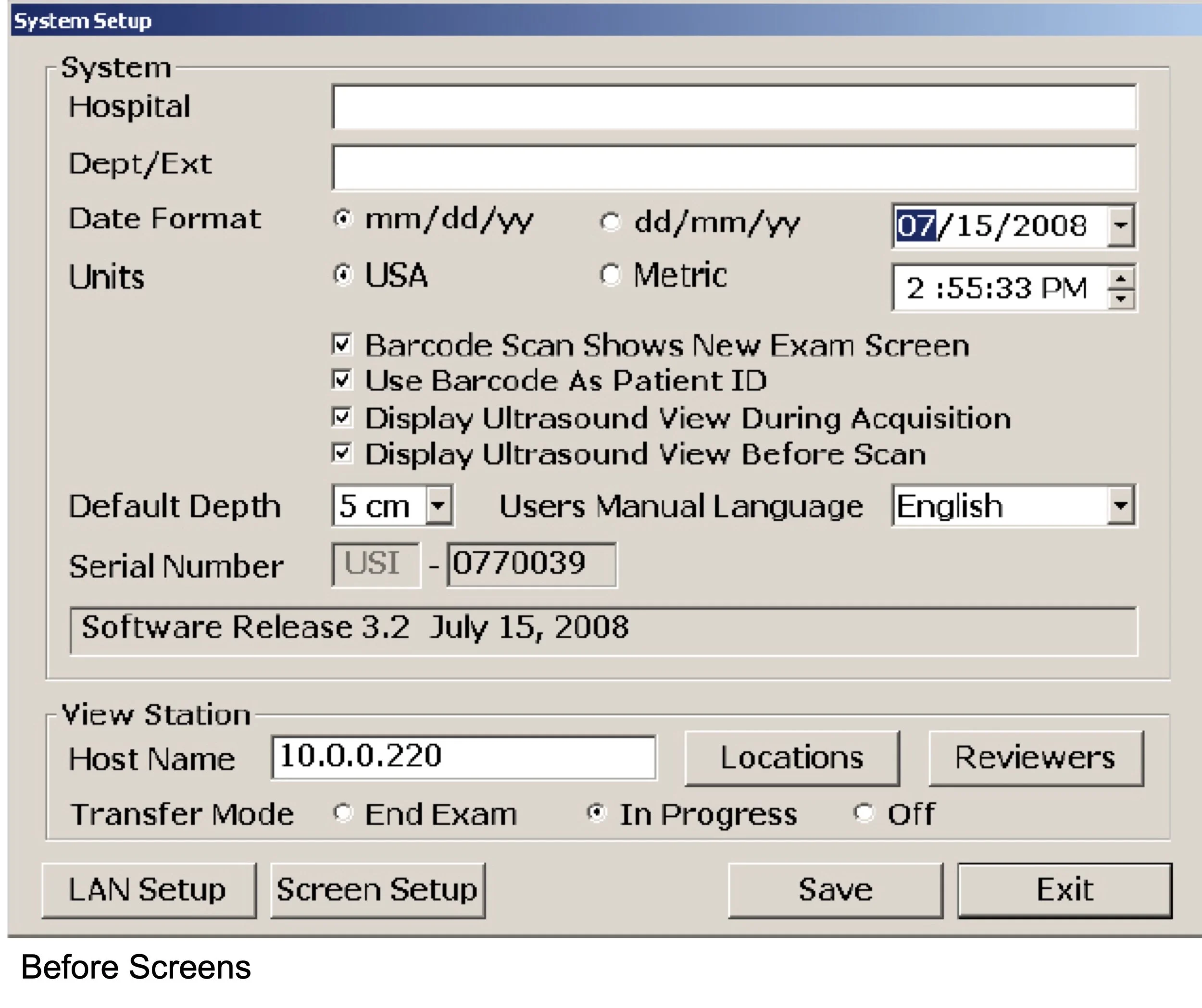Open LAN Setup
Viewport: 1202px width, 1008px height.
(148, 890)
